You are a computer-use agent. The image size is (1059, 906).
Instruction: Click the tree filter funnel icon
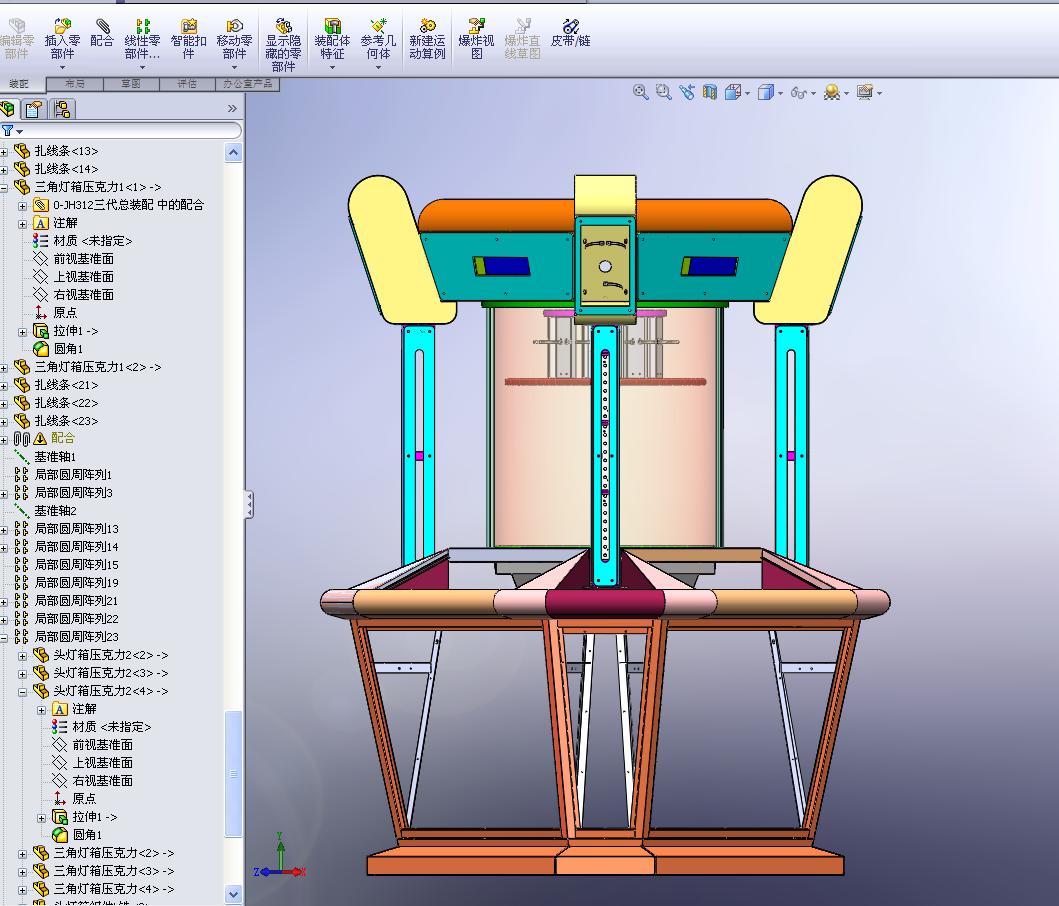(x=7, y=130)
